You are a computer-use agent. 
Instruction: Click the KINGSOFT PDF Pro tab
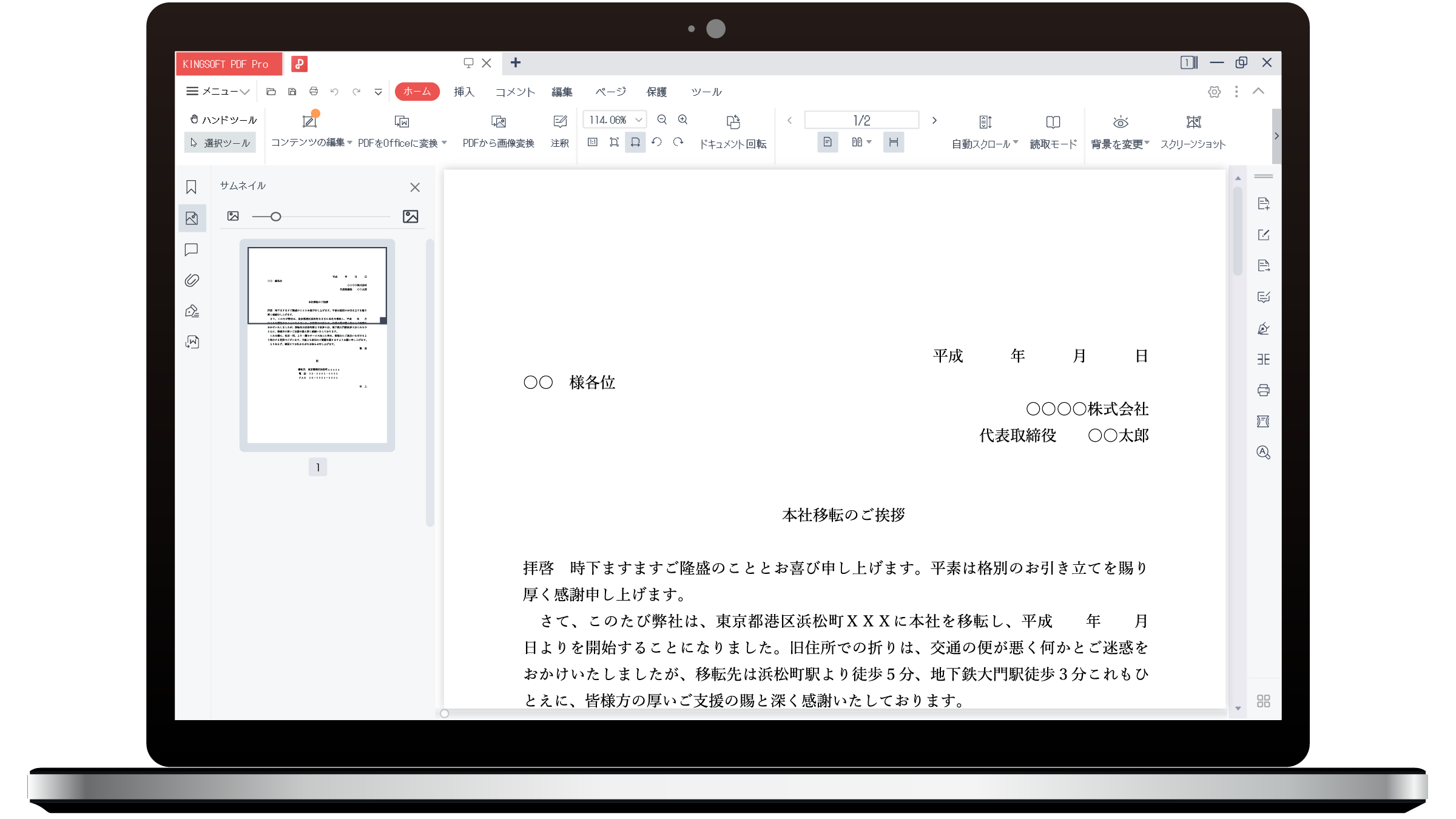pos(228,64)
